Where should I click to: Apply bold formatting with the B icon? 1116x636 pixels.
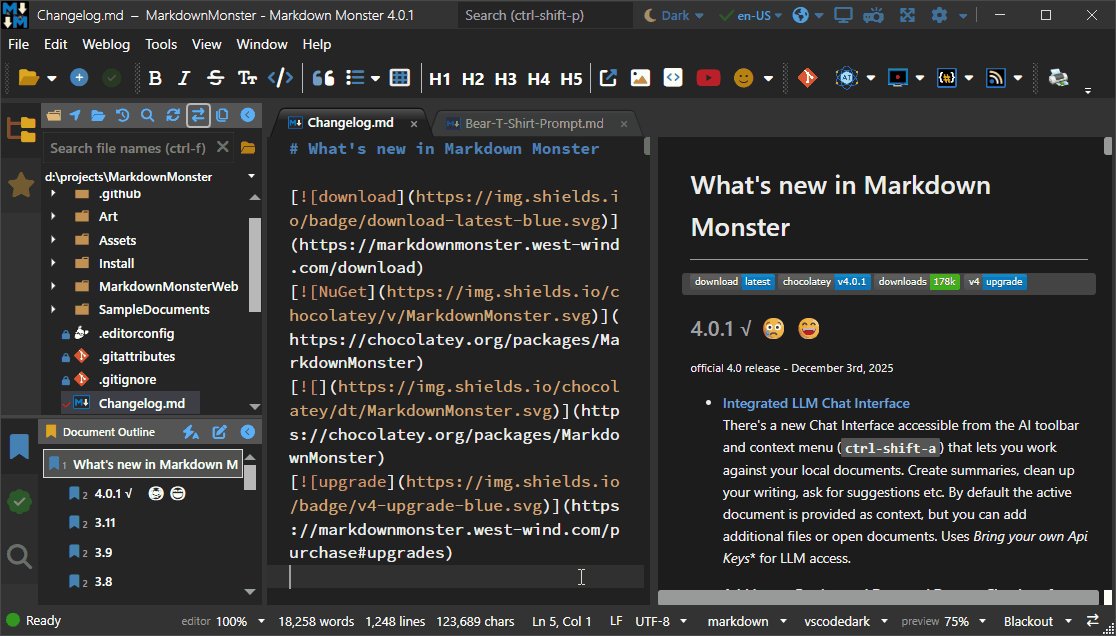pos(154,78)
